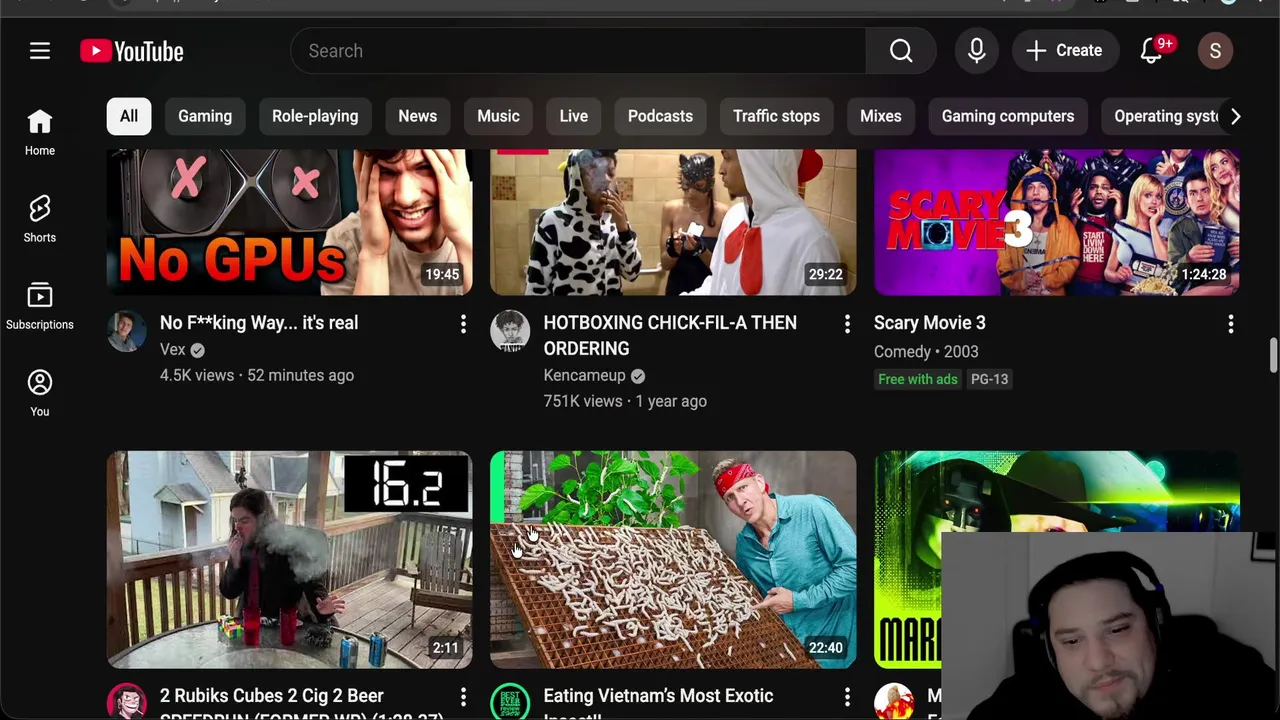Click the Rubiks Cubes channel avatar
This screenshot has height=720, width=1280.
pos(127,702)
